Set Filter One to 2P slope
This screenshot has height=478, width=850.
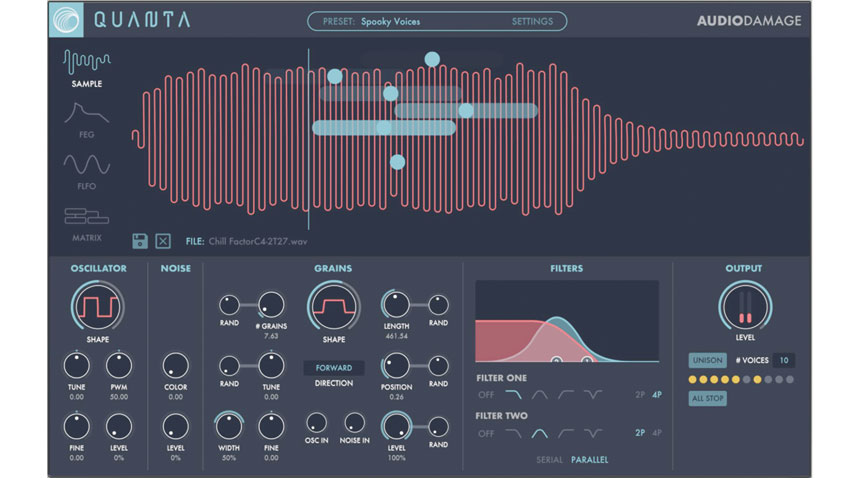[x=640, y=395]
